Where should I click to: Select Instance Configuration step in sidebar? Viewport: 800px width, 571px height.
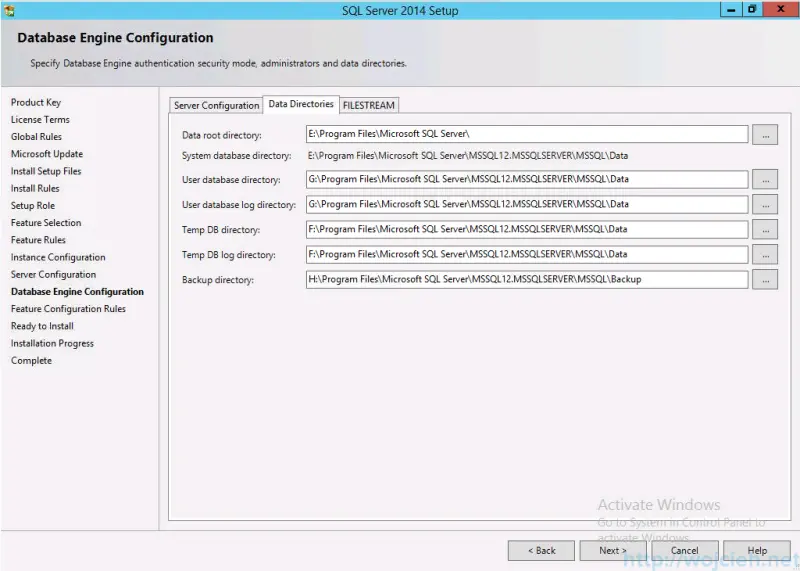click(58, 257)
